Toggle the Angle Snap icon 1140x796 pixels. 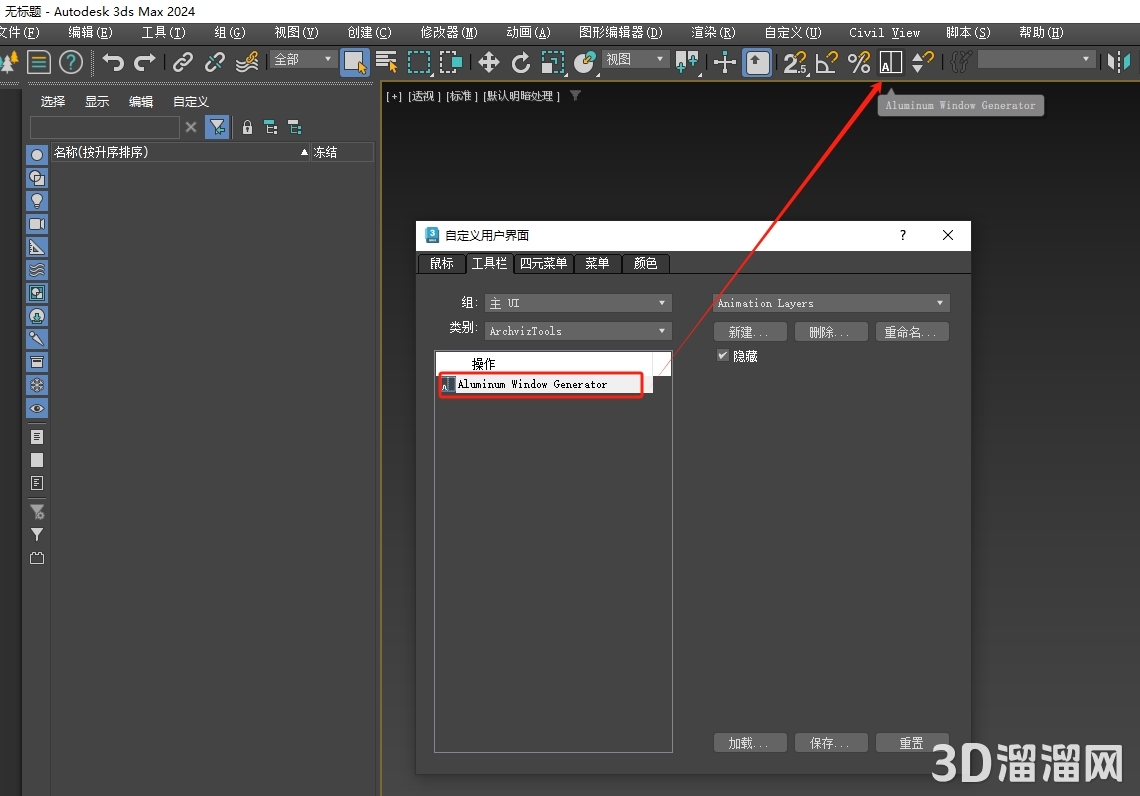[x=827, y=63]
